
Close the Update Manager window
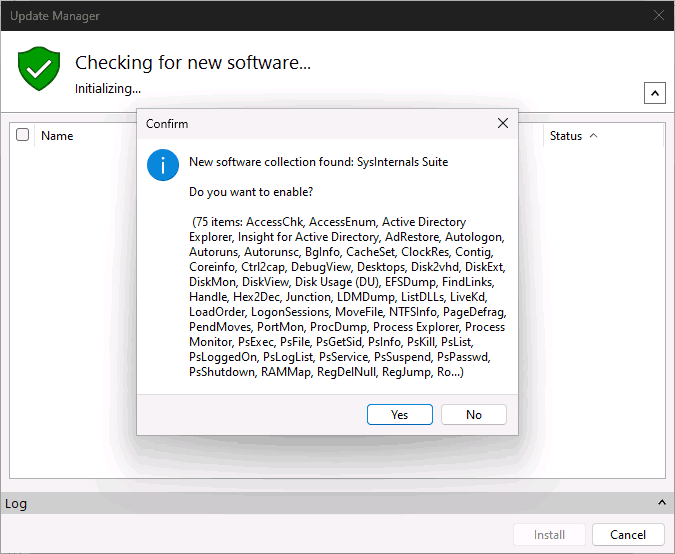pyautogui.click(x=659, y=16)
